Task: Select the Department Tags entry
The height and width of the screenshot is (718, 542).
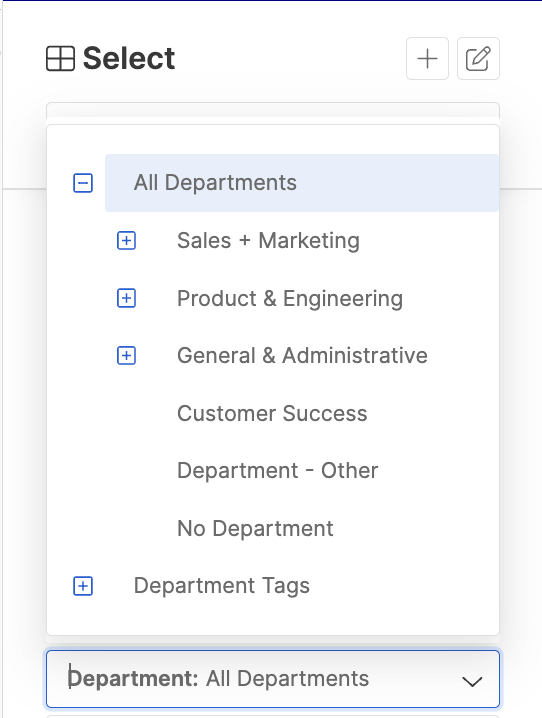Action: (222, 586)
